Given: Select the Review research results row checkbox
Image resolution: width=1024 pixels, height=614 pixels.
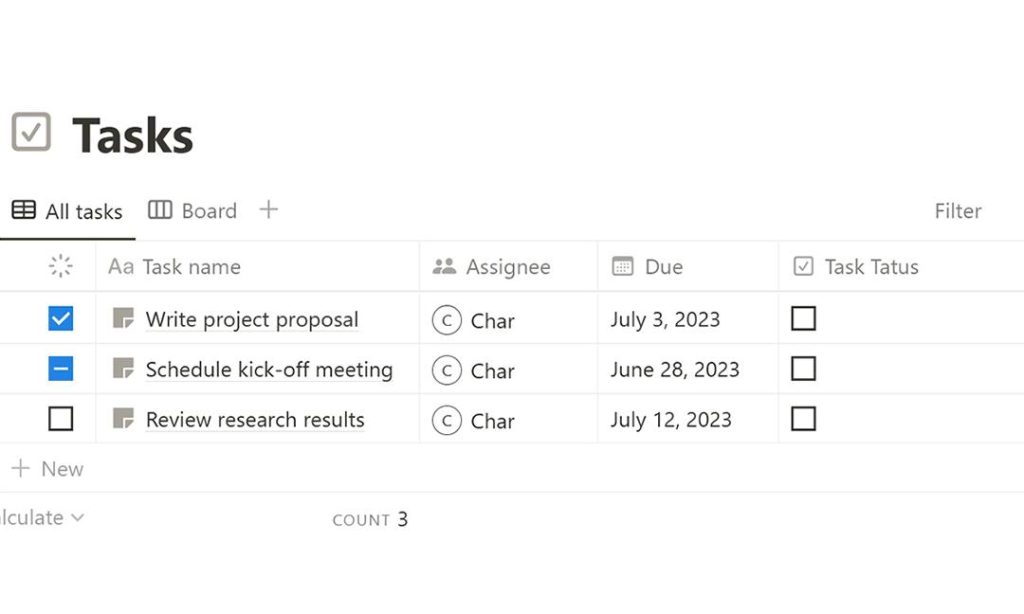Looking at the screenshot, I should 61,419.
